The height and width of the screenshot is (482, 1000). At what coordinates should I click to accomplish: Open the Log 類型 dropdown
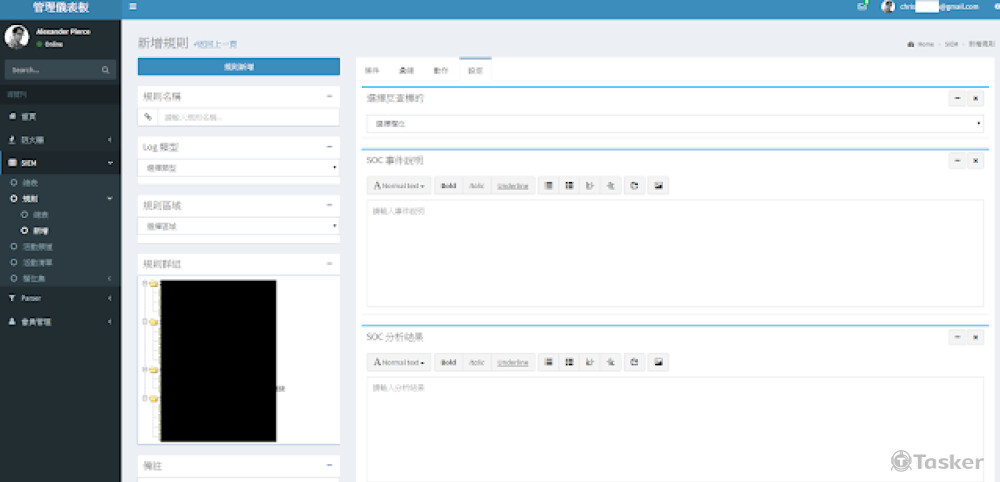coord(238,167)
